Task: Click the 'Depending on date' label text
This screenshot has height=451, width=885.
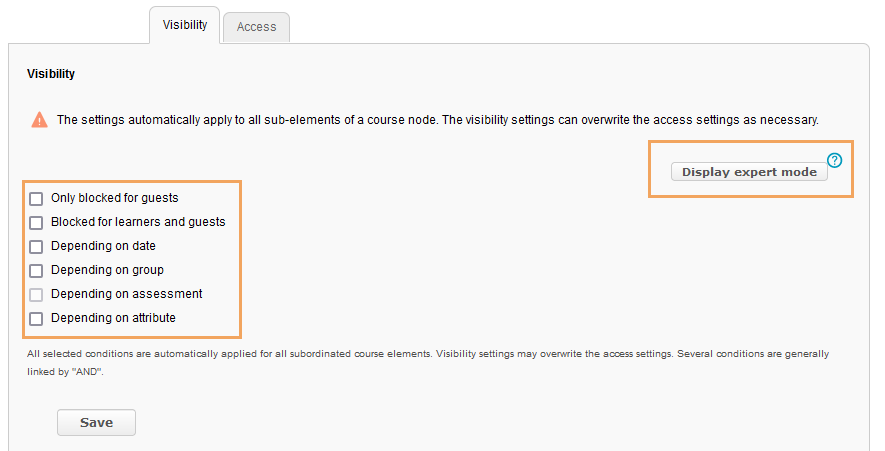Action: 103,246
